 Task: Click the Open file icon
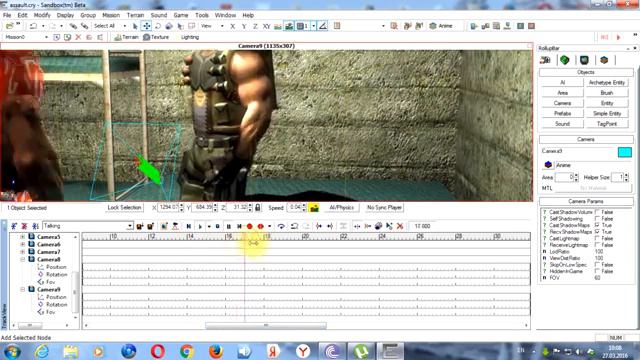coord(9,26)
